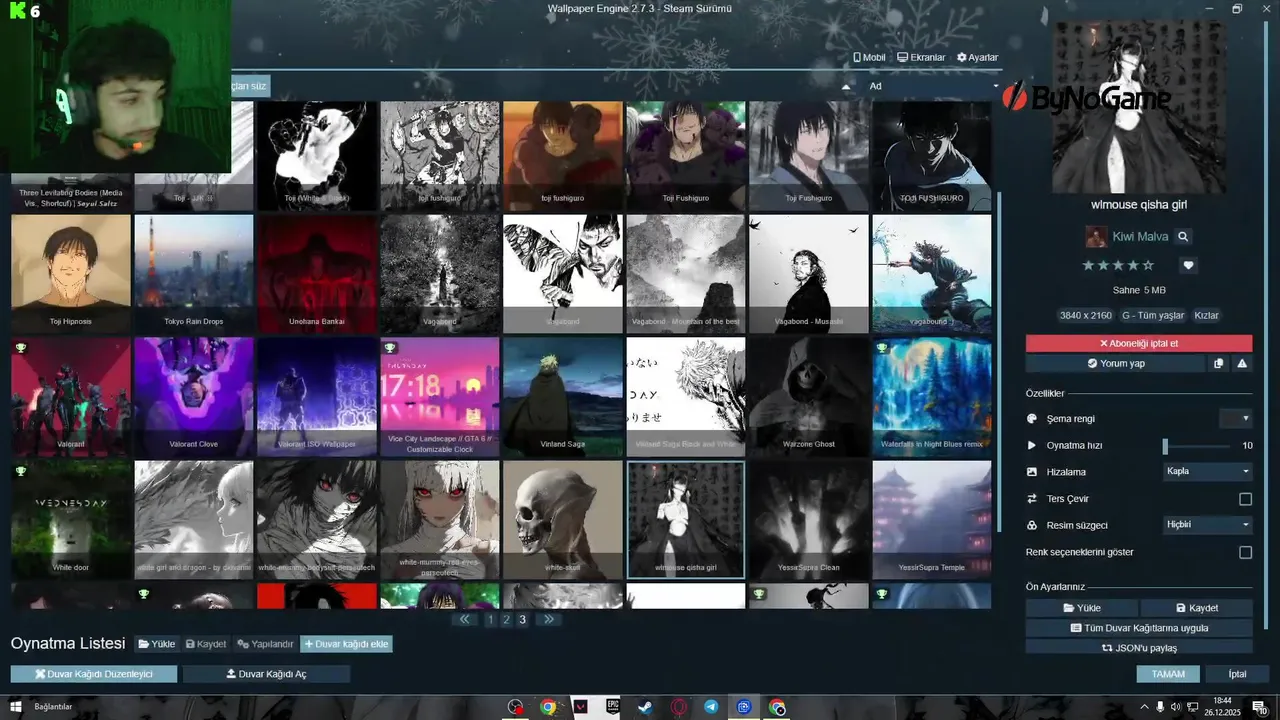The height and width of the screenshot is (720, 1280).
Task: Open the Ekranlar display settings
Action: pos(921,57)
